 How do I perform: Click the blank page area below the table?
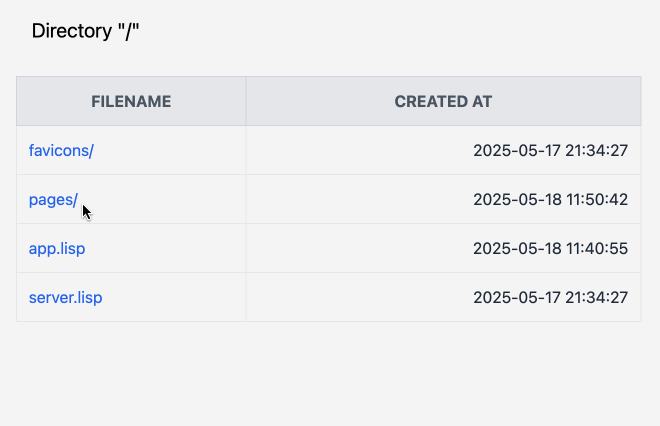tap(330, 375)
